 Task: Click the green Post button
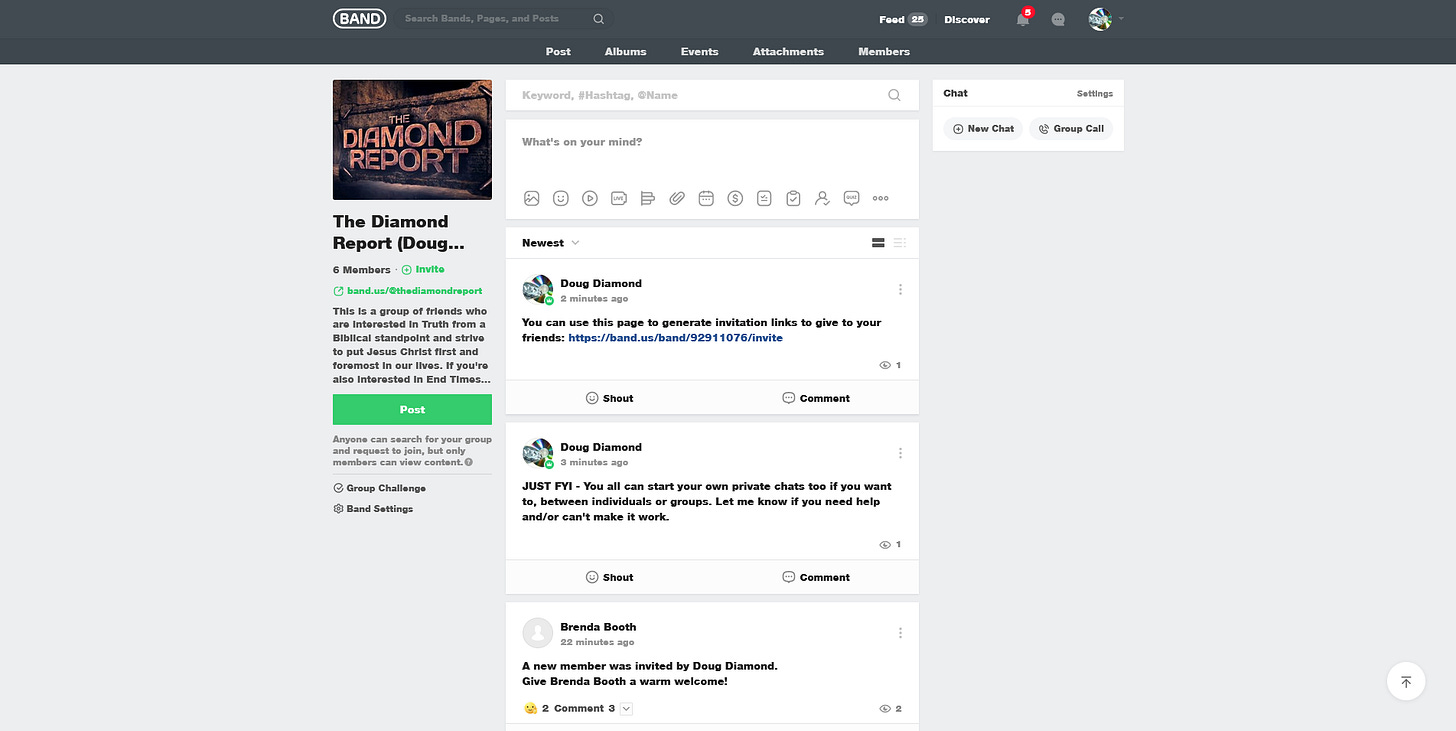point(412,410)
